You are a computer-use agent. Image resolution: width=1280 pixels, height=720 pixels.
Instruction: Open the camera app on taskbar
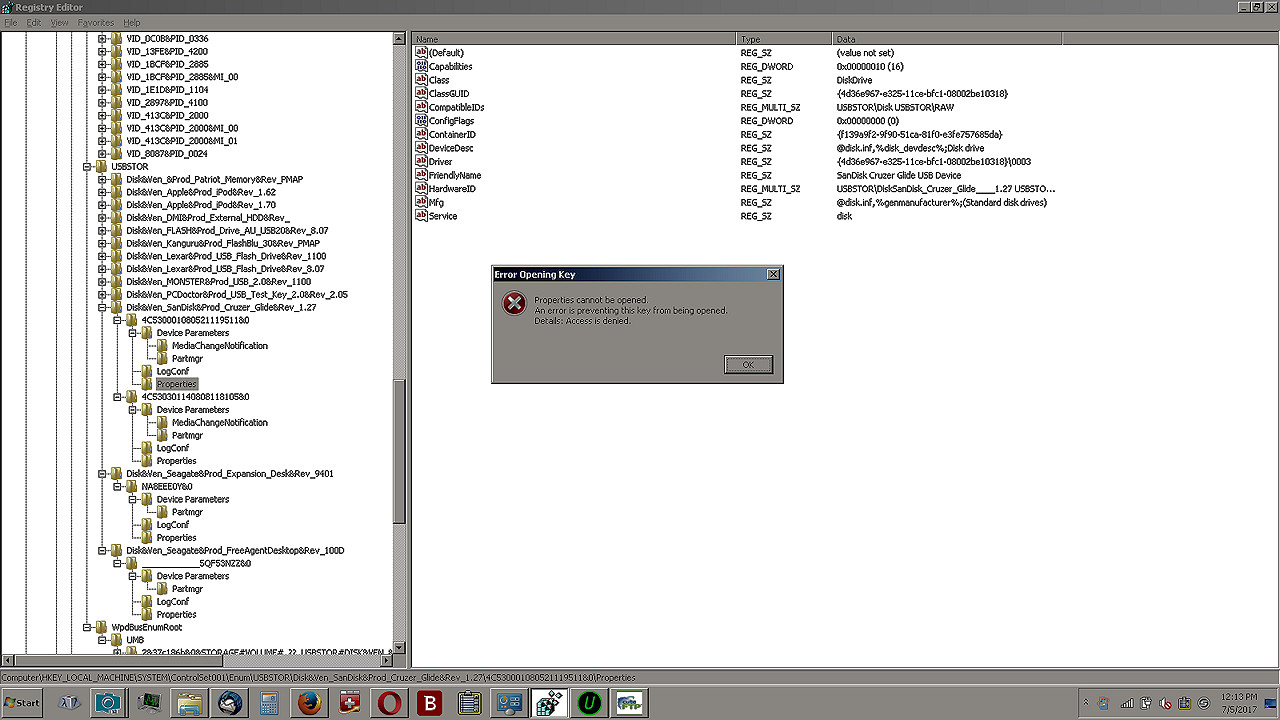pyautogui.click(x=108, y=703)
